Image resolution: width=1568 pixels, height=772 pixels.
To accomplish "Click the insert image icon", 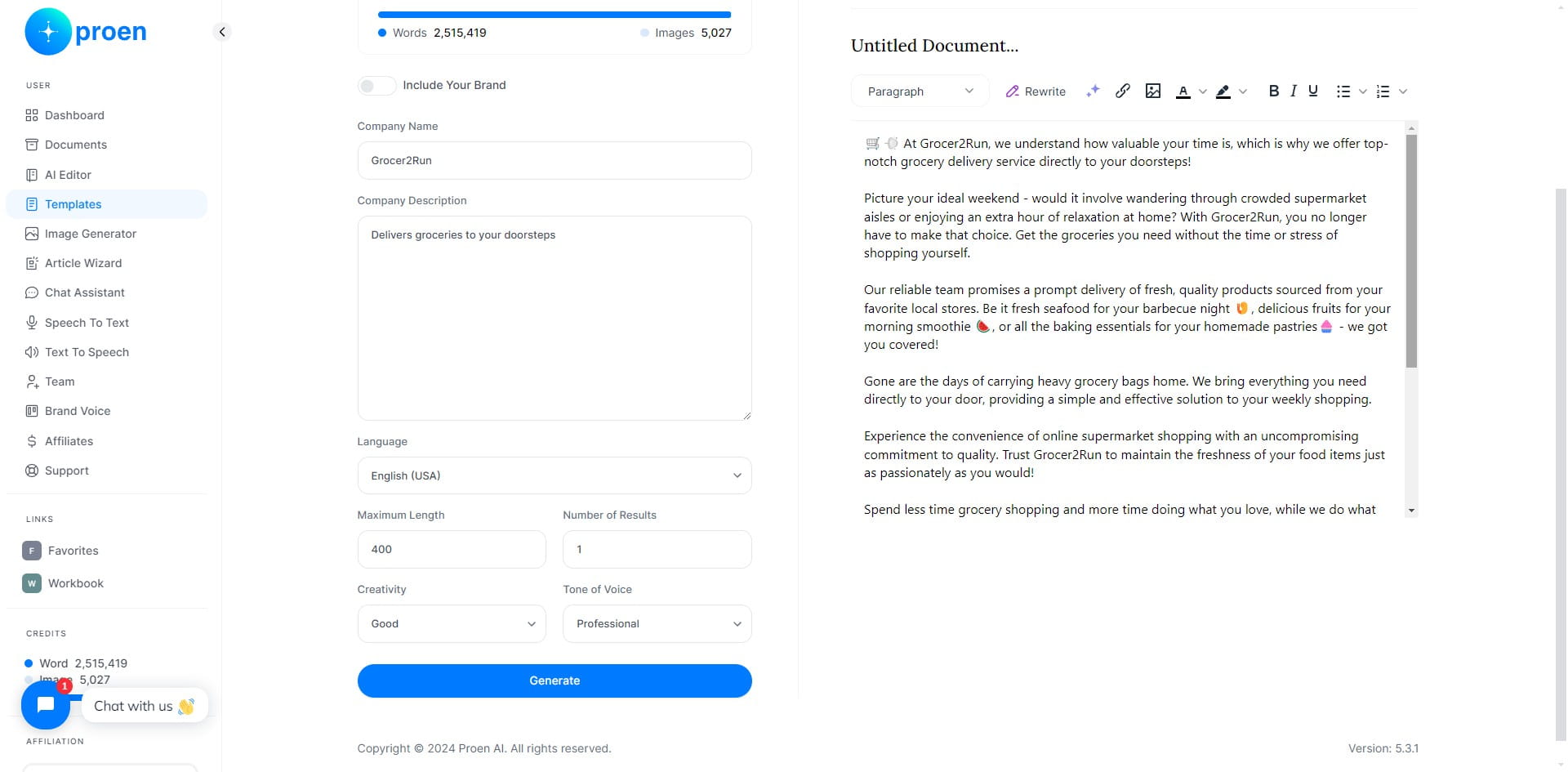I will click(1153, 91).
